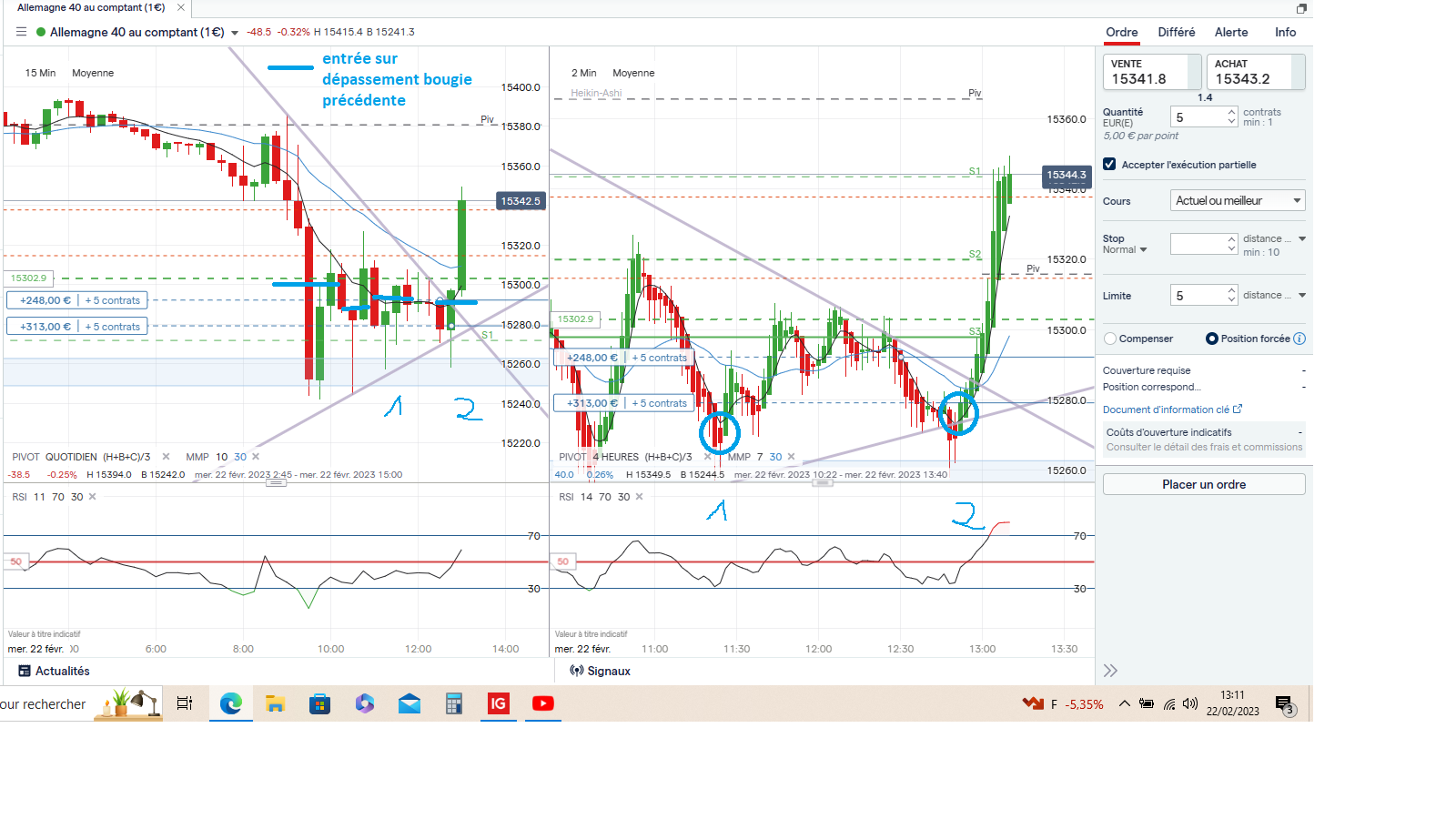
Task: Click the Stop level input field
Action: click(x=1198, y=244)
